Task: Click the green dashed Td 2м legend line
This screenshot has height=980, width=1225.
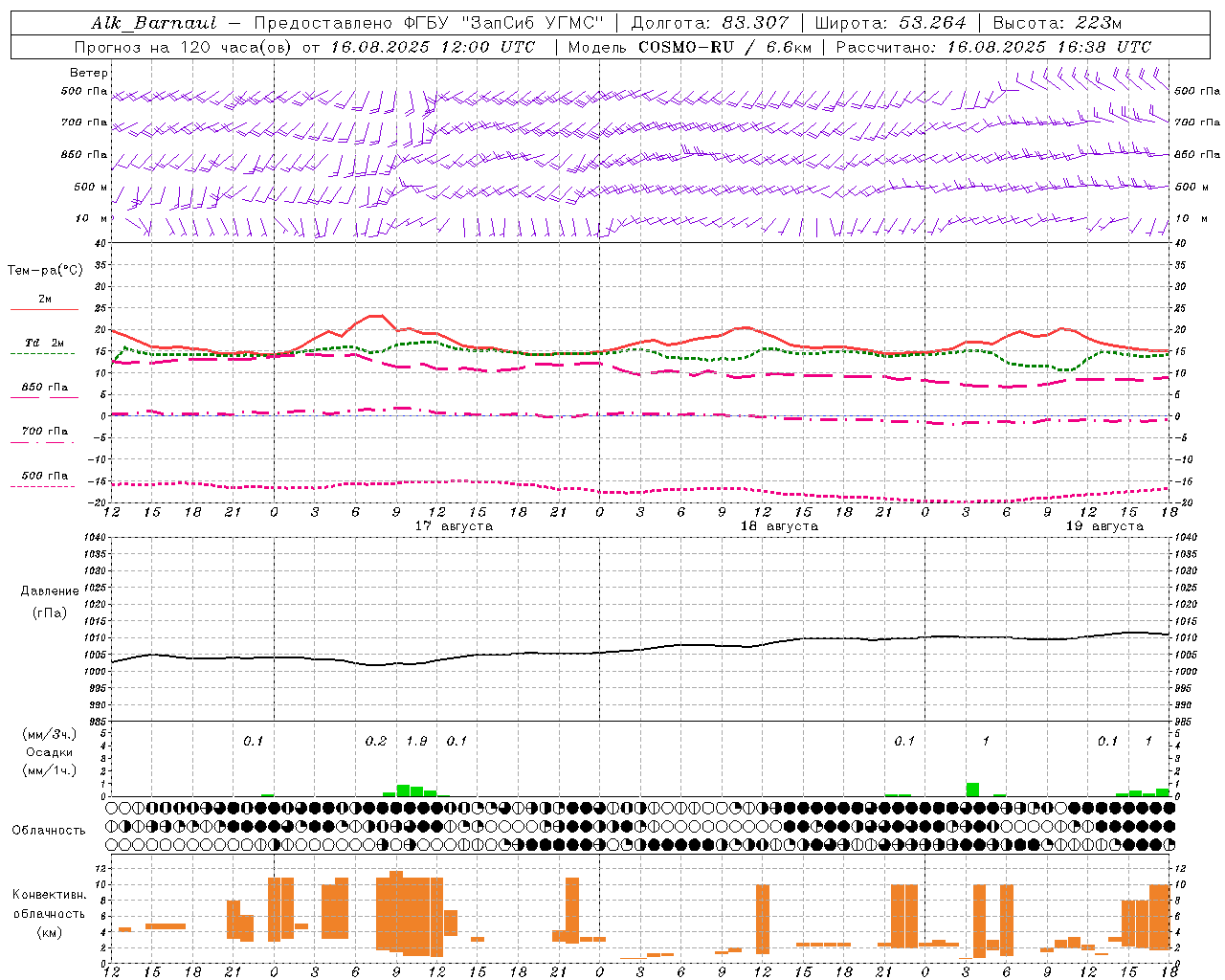Action: pyautogui.click(x=42, y=354)
